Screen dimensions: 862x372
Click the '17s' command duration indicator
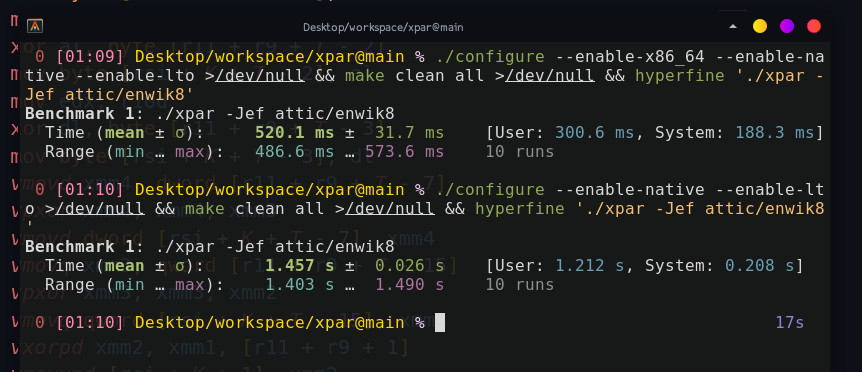tap(789, 323)
